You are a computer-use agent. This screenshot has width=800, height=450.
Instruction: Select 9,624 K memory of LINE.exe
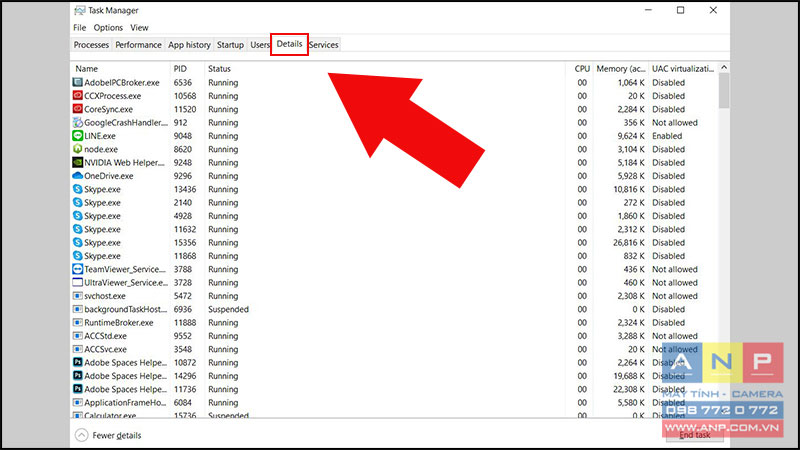click(x=631, y=136)
